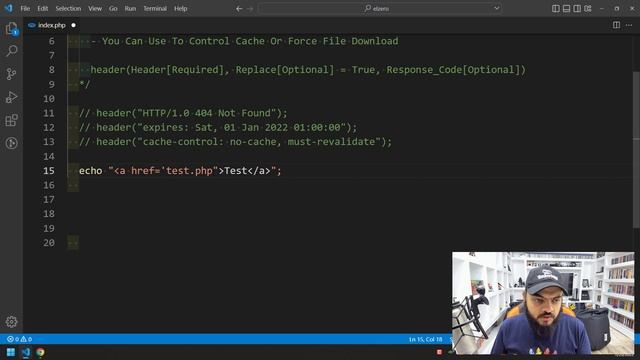Screen dimensions: 640x360
Task: Toggle the primary side bar layout icon
Action: (x=556, y=9)
